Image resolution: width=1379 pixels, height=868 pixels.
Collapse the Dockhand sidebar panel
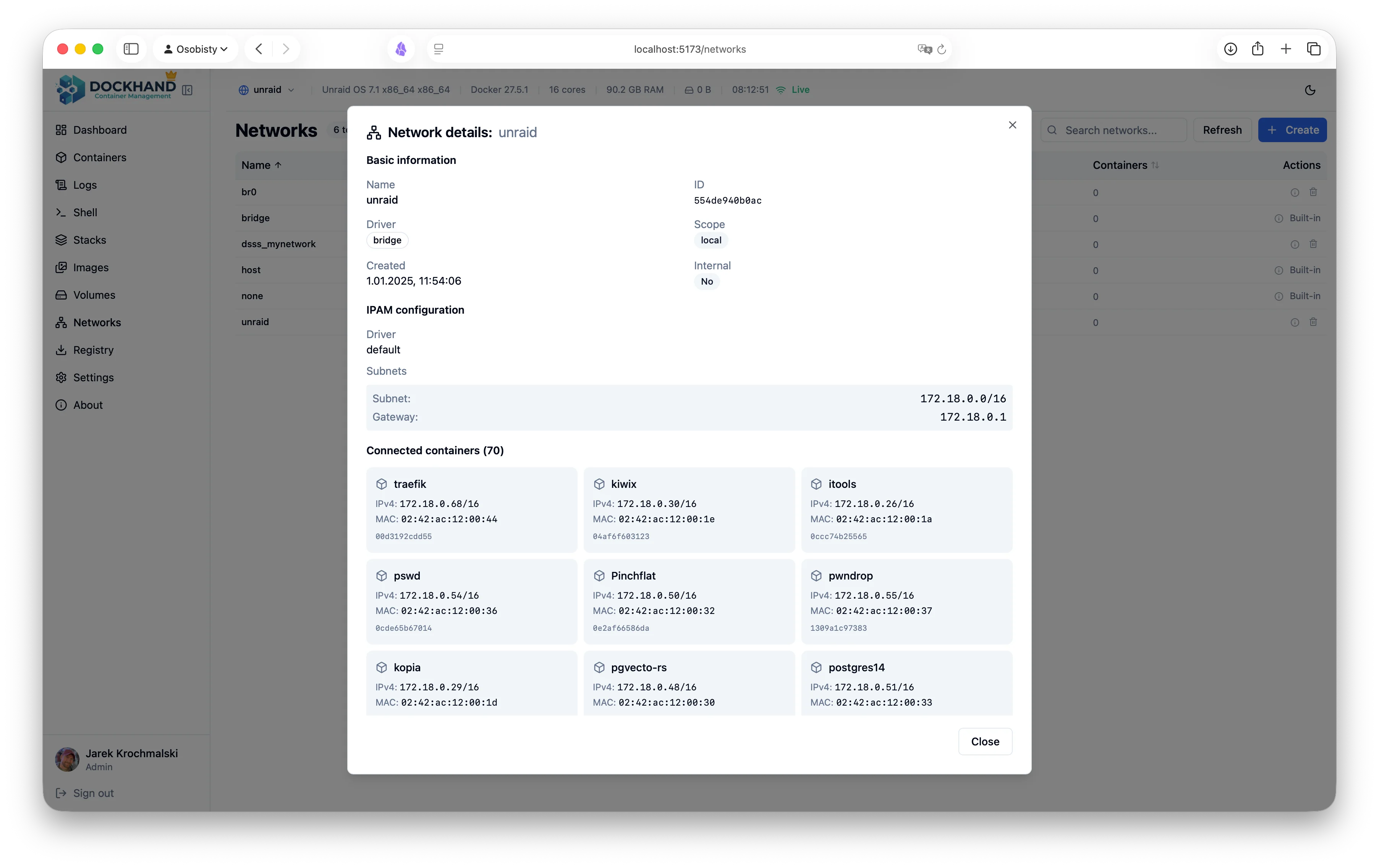pyautogui.click(x=187, y=90)
